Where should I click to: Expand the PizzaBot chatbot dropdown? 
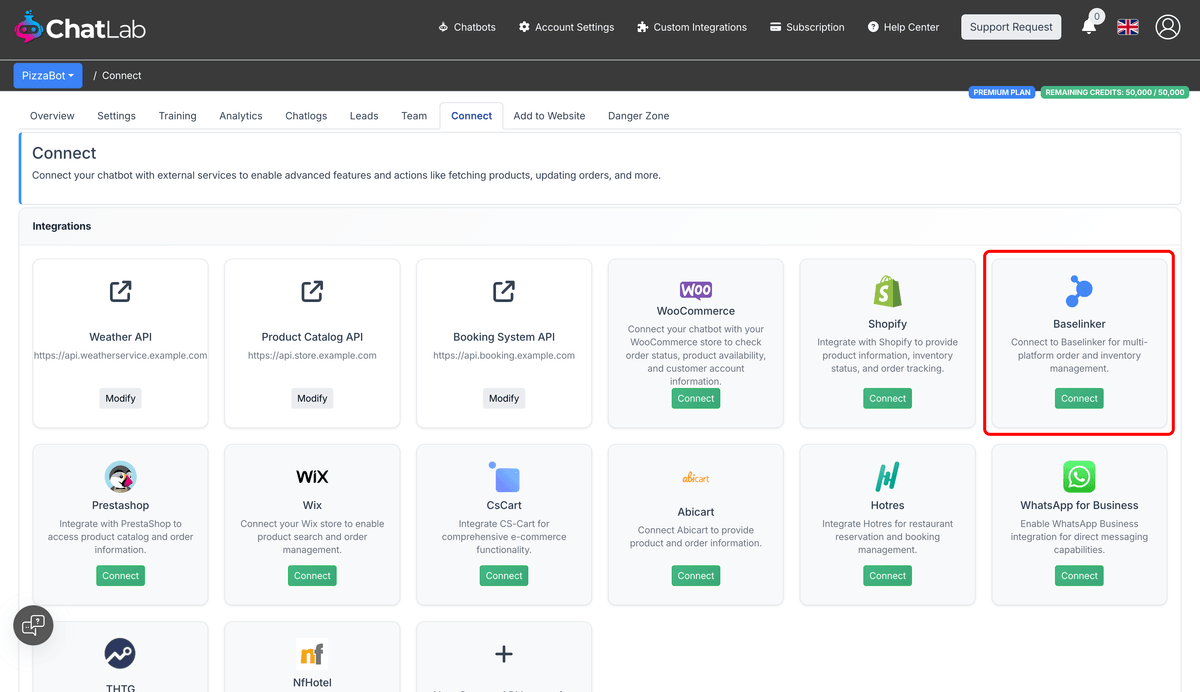click(48, 75)
